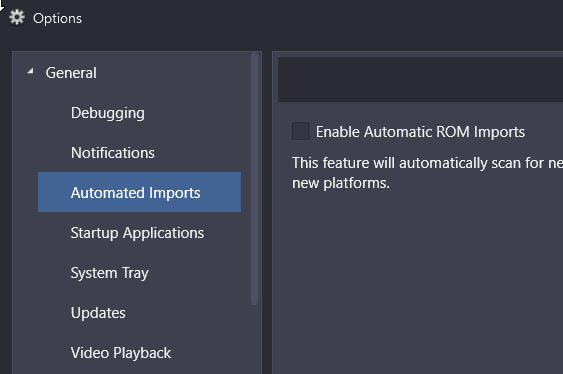Click the feature description paragraph text
Image resolution: width=563 pixels, height=374 pixels.
pos(427,173)
